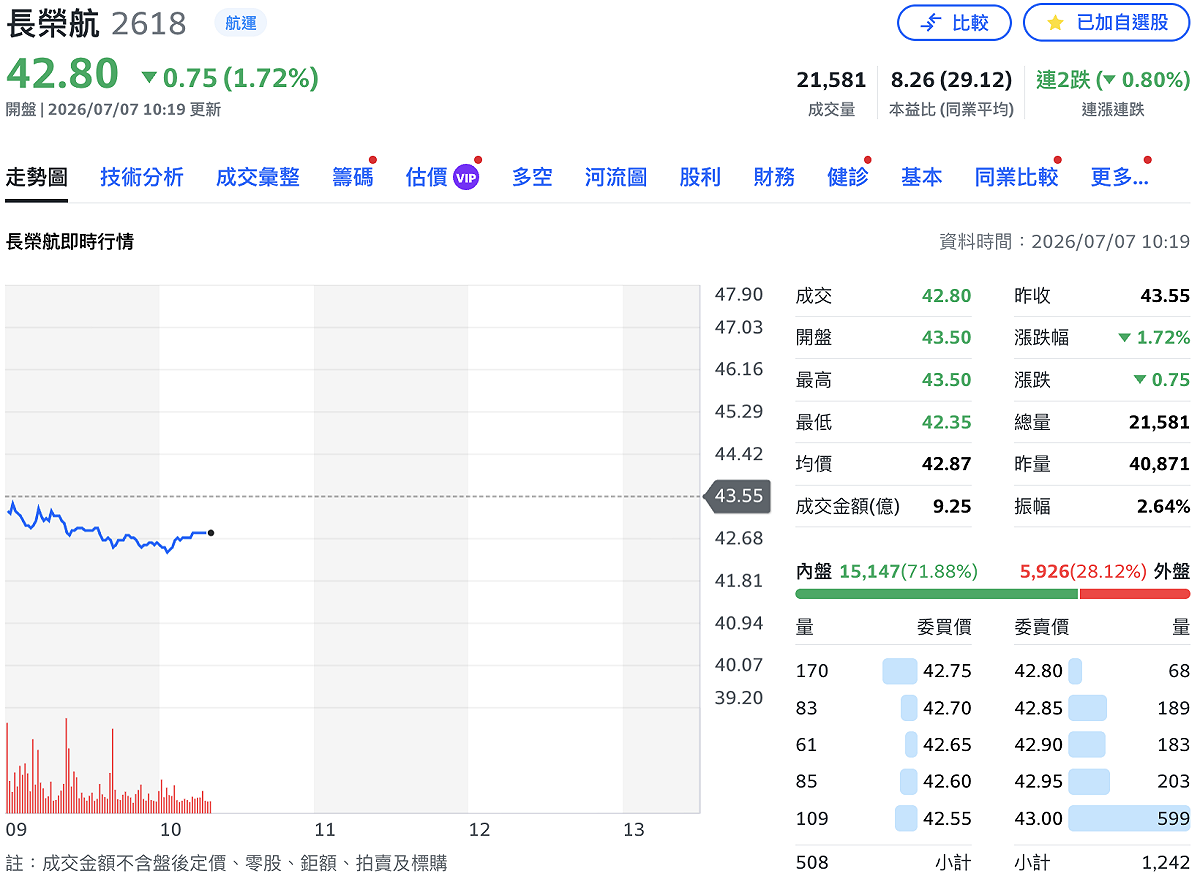Image resolution: width=1200 pixels, height=879 pixels.
Task: Click the 長榮航即時行情 heading
Action: tap(70, 241)
